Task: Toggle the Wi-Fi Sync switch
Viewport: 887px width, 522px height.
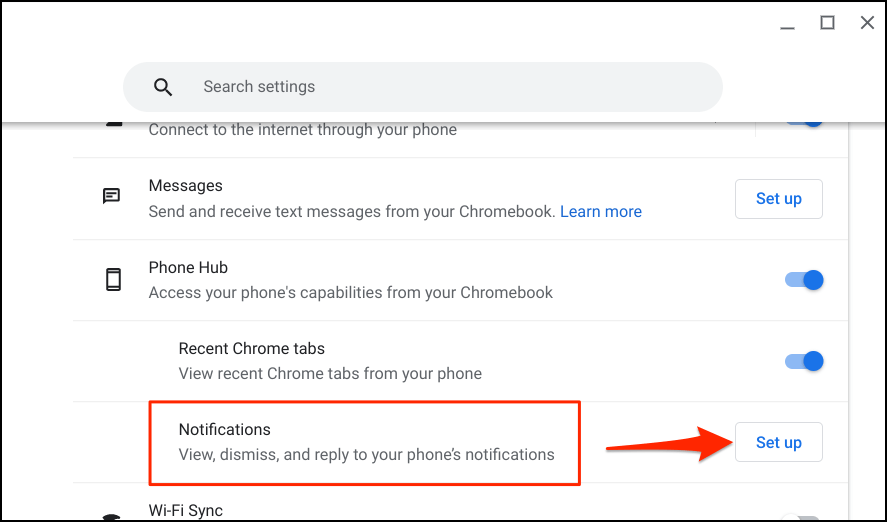Action: [803, 517]
